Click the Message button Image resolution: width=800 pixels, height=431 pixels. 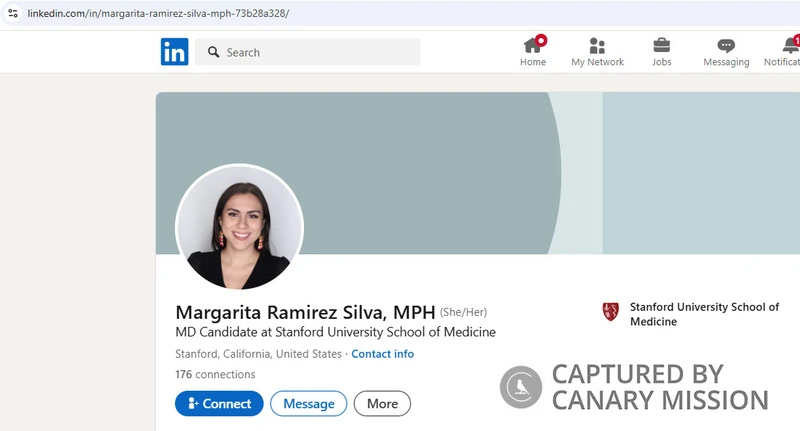(x=309, y=403)
